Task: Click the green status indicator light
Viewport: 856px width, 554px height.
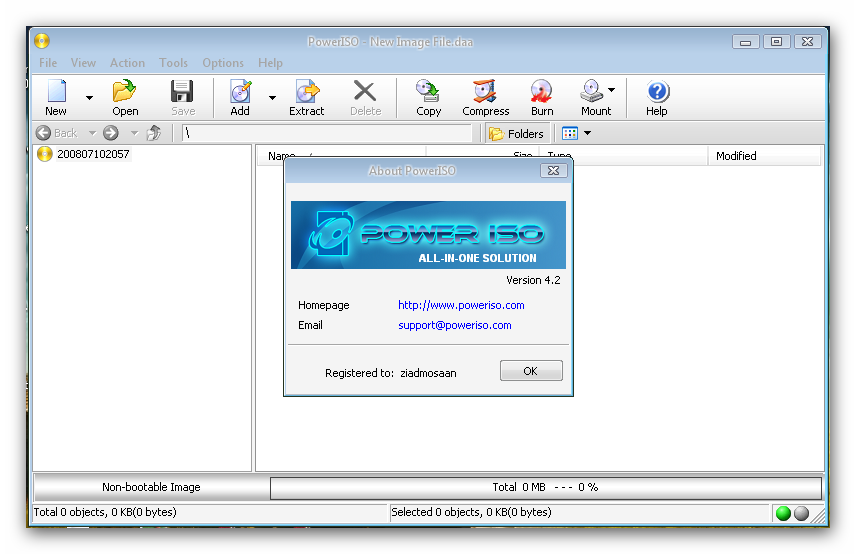Action: pos(783,513)
